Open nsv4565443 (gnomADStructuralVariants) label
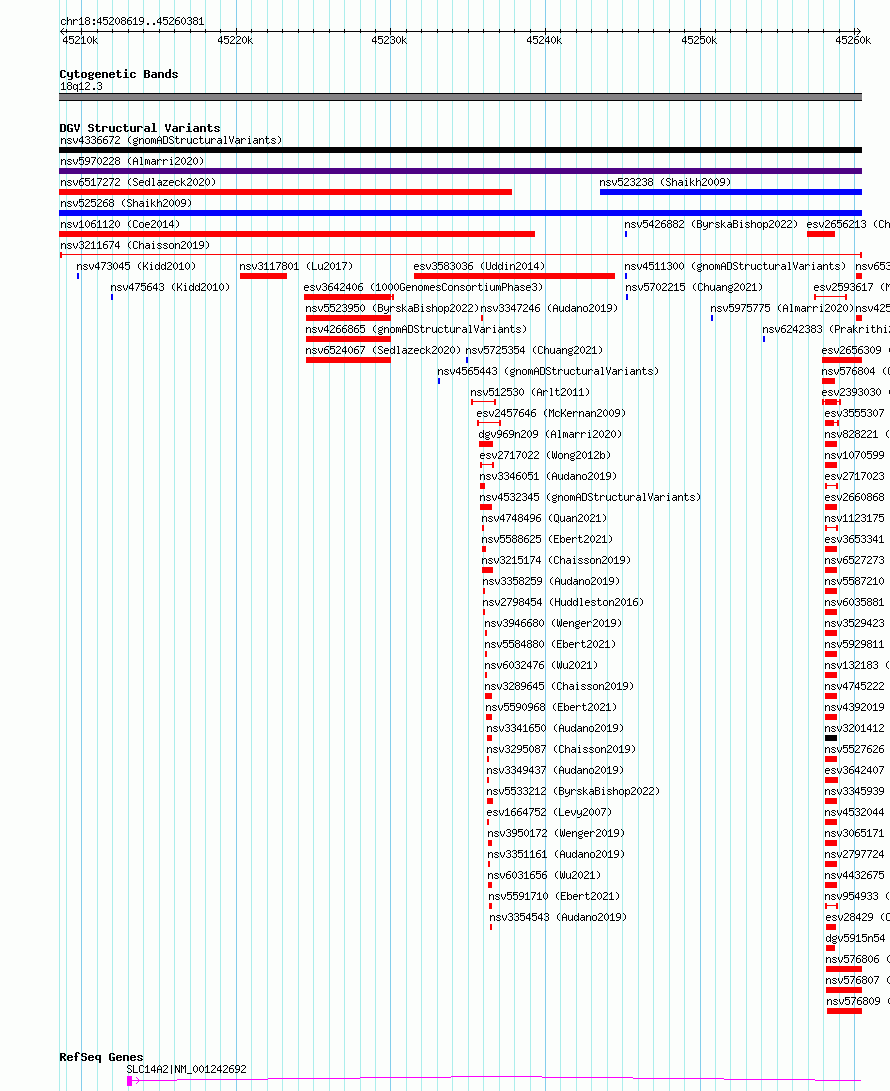This screenshot has height=1091, width=890. tap(548, 370)
